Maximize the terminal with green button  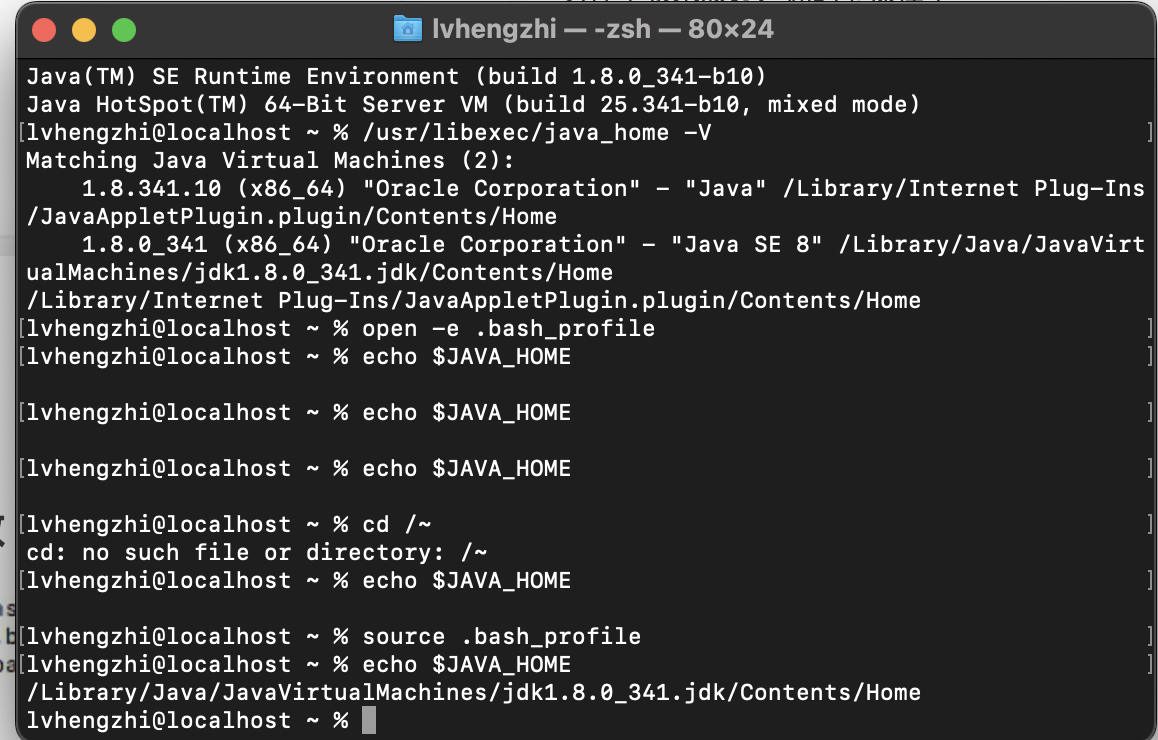[x=124, y=30]
